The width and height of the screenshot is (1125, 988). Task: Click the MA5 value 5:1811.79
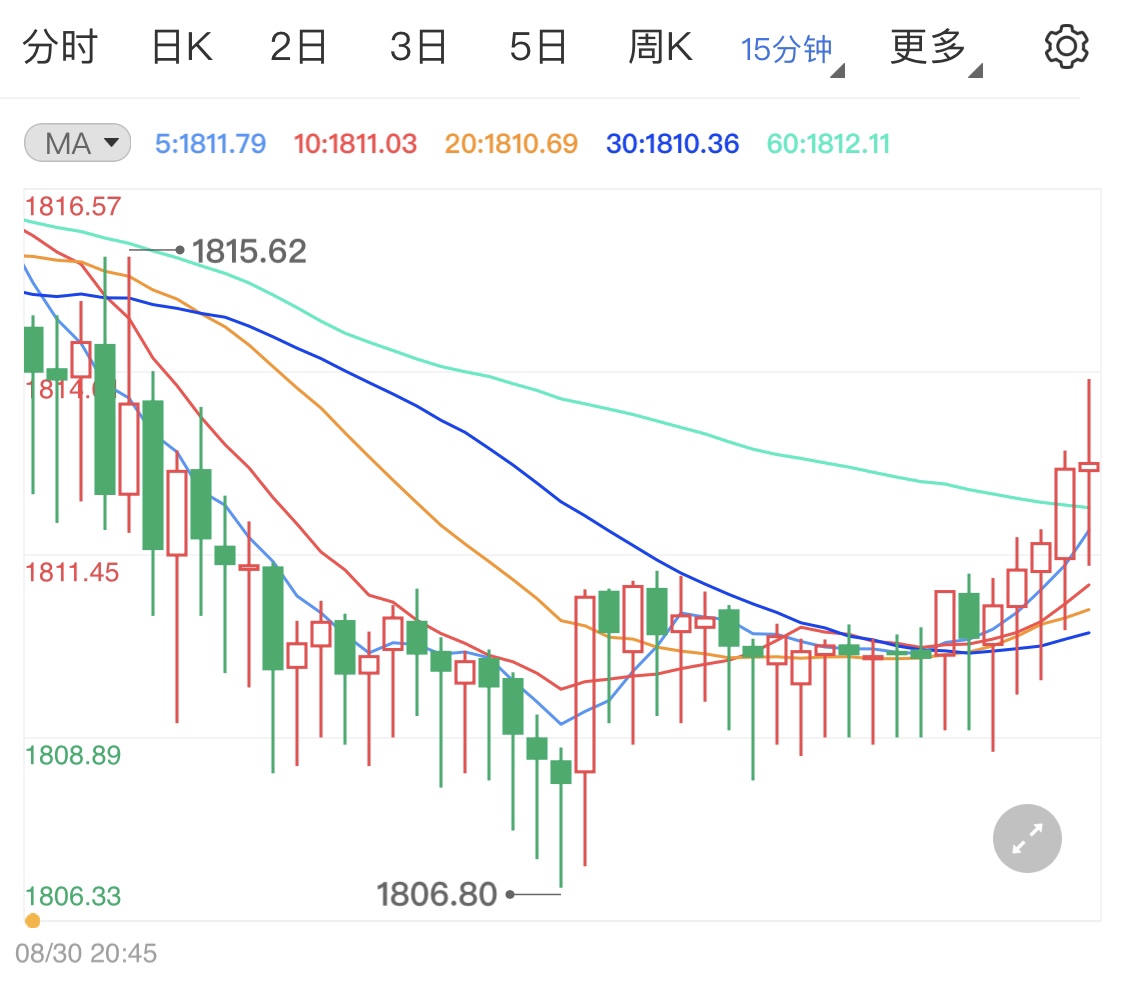coord(210,144)
